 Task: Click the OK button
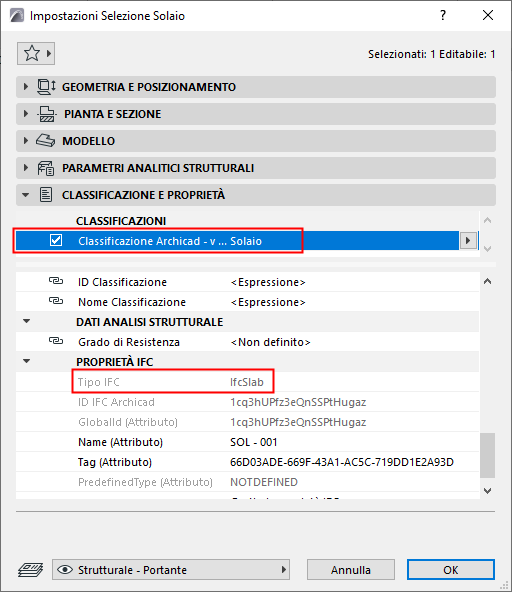click(x=450, y=570)
